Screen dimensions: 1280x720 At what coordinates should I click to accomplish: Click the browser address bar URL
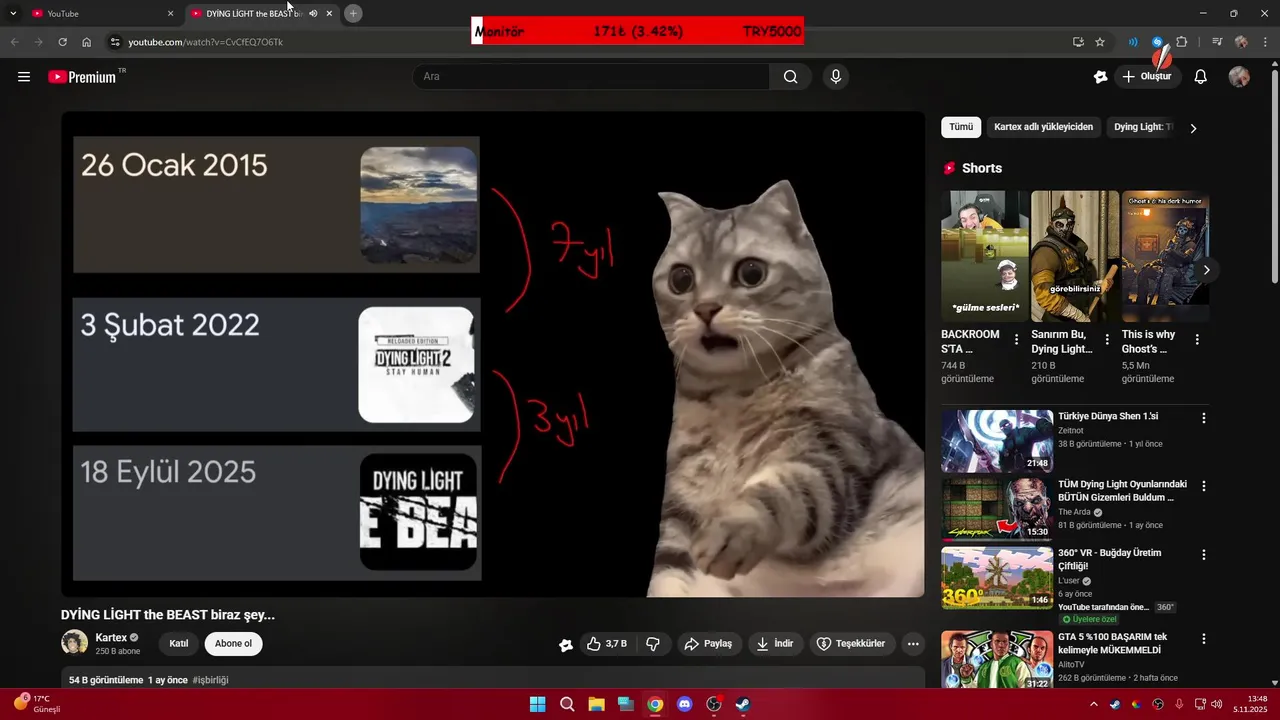205,42
